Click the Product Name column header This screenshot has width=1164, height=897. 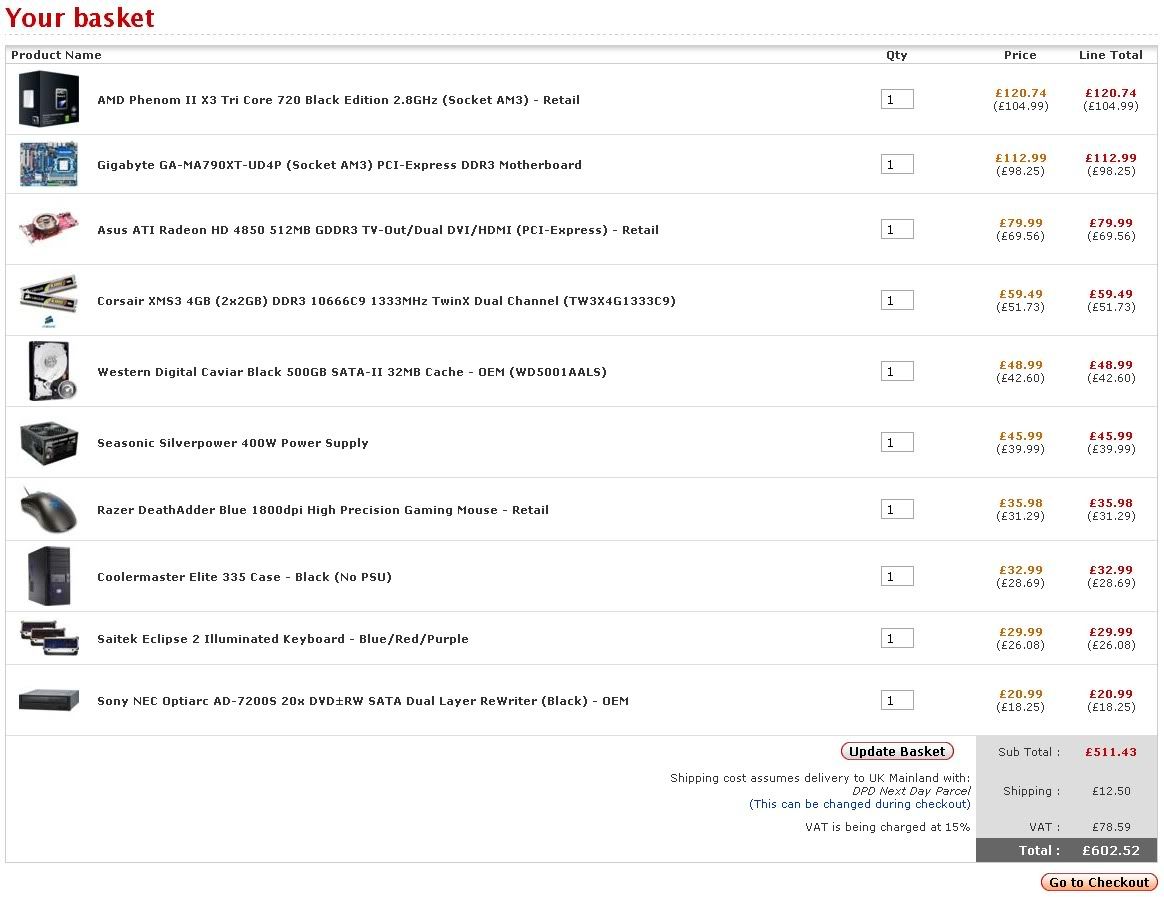[x=56, y=55]
